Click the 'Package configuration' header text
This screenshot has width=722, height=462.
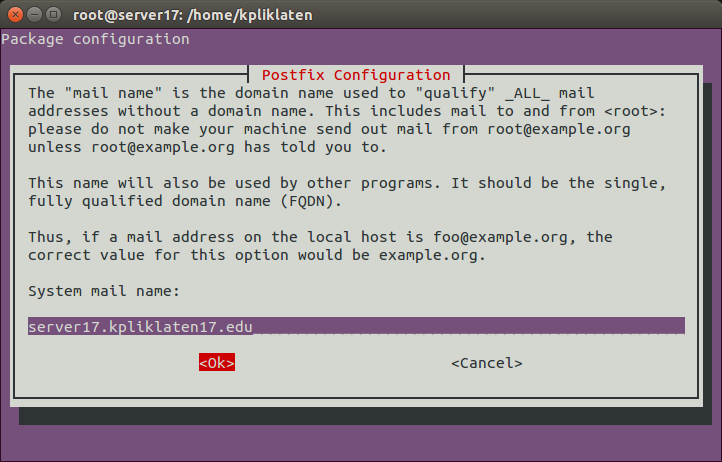95,39
